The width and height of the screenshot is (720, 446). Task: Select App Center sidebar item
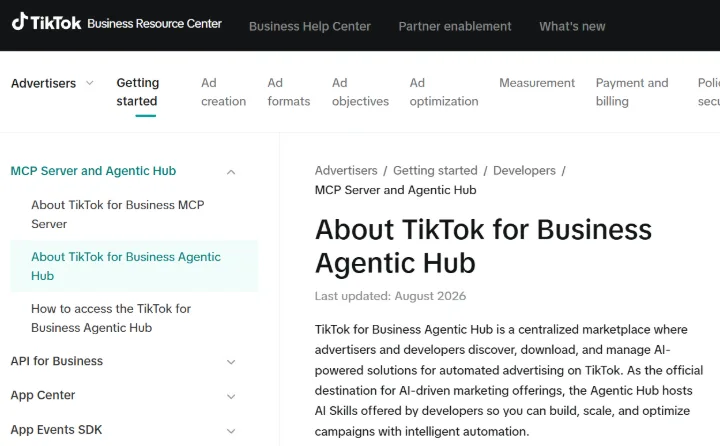pos(43,395)
